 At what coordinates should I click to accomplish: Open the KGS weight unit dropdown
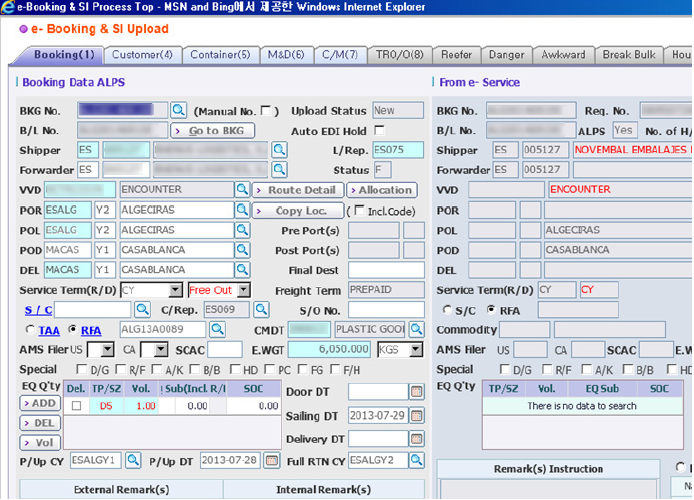coord(416,350)
